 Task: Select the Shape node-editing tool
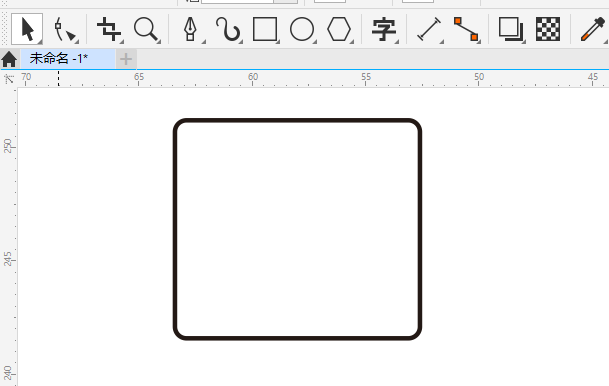64,29
